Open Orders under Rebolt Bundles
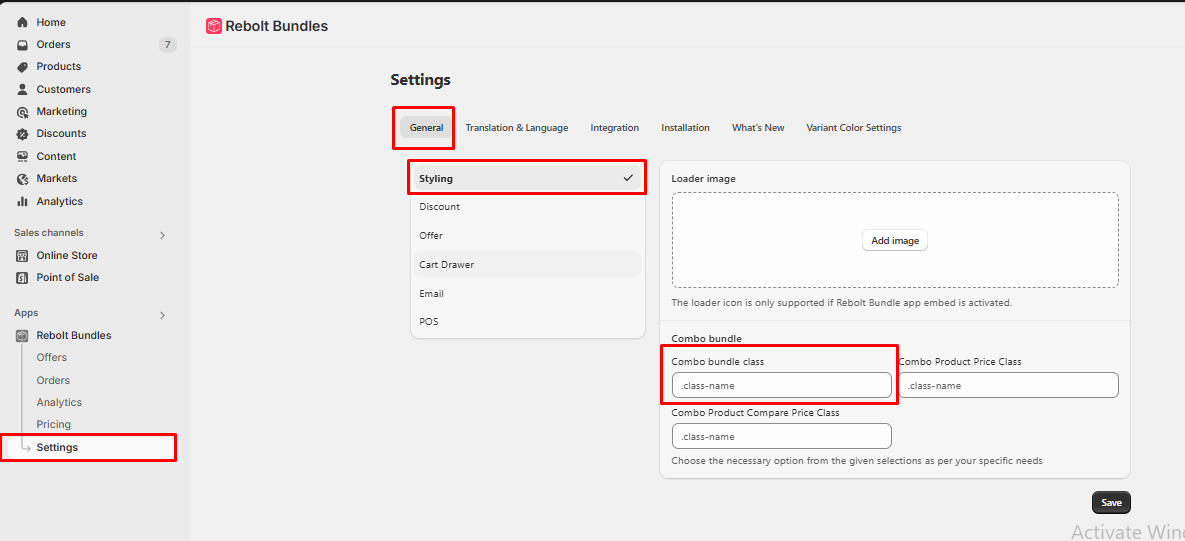The height and width of the screenshot is (541, 1185). (x=53, y=380)
